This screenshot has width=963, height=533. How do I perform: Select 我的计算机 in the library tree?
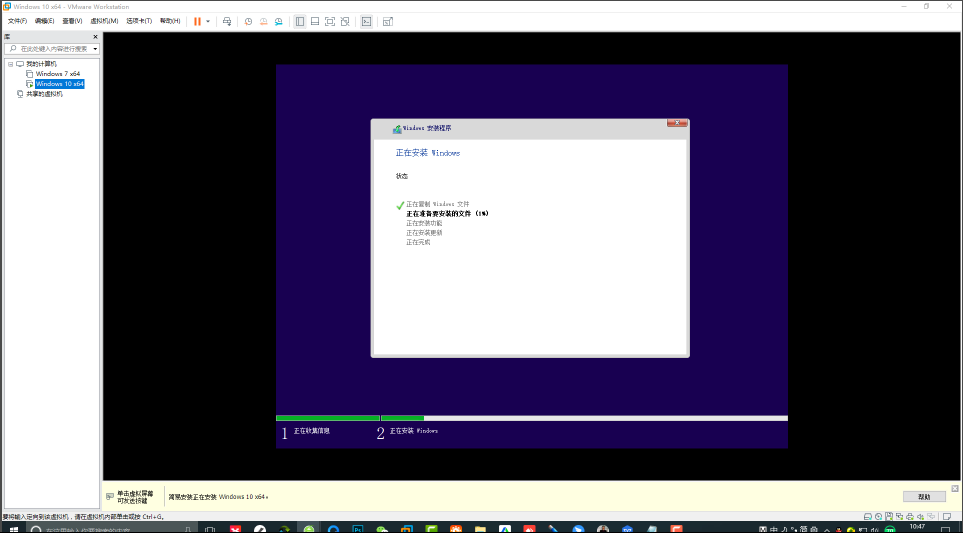(x=42, y=64)
